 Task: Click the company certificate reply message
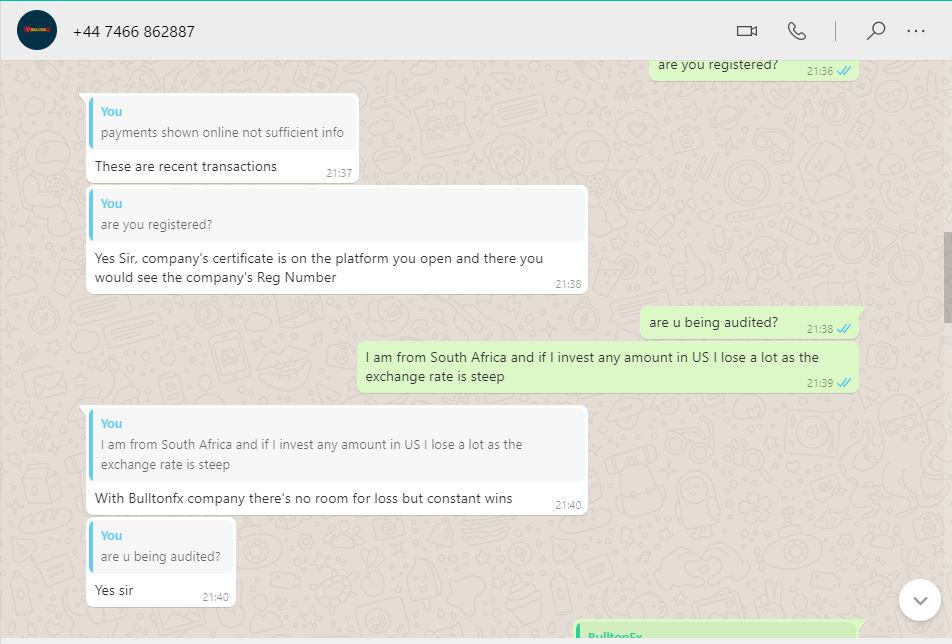click(318, 268)
